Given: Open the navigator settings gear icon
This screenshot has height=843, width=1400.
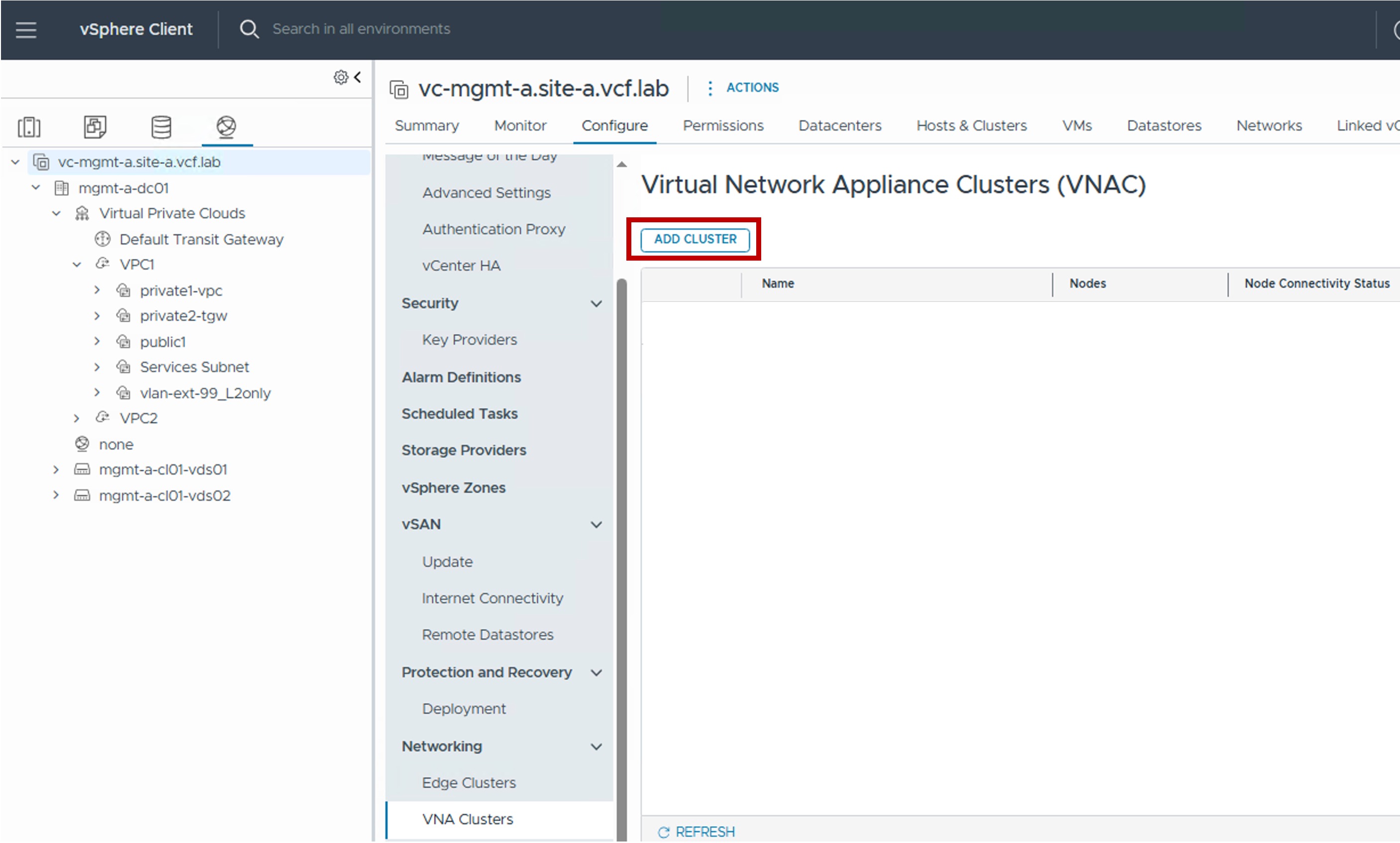Looking at the screenshot, I should click(340, 77).
